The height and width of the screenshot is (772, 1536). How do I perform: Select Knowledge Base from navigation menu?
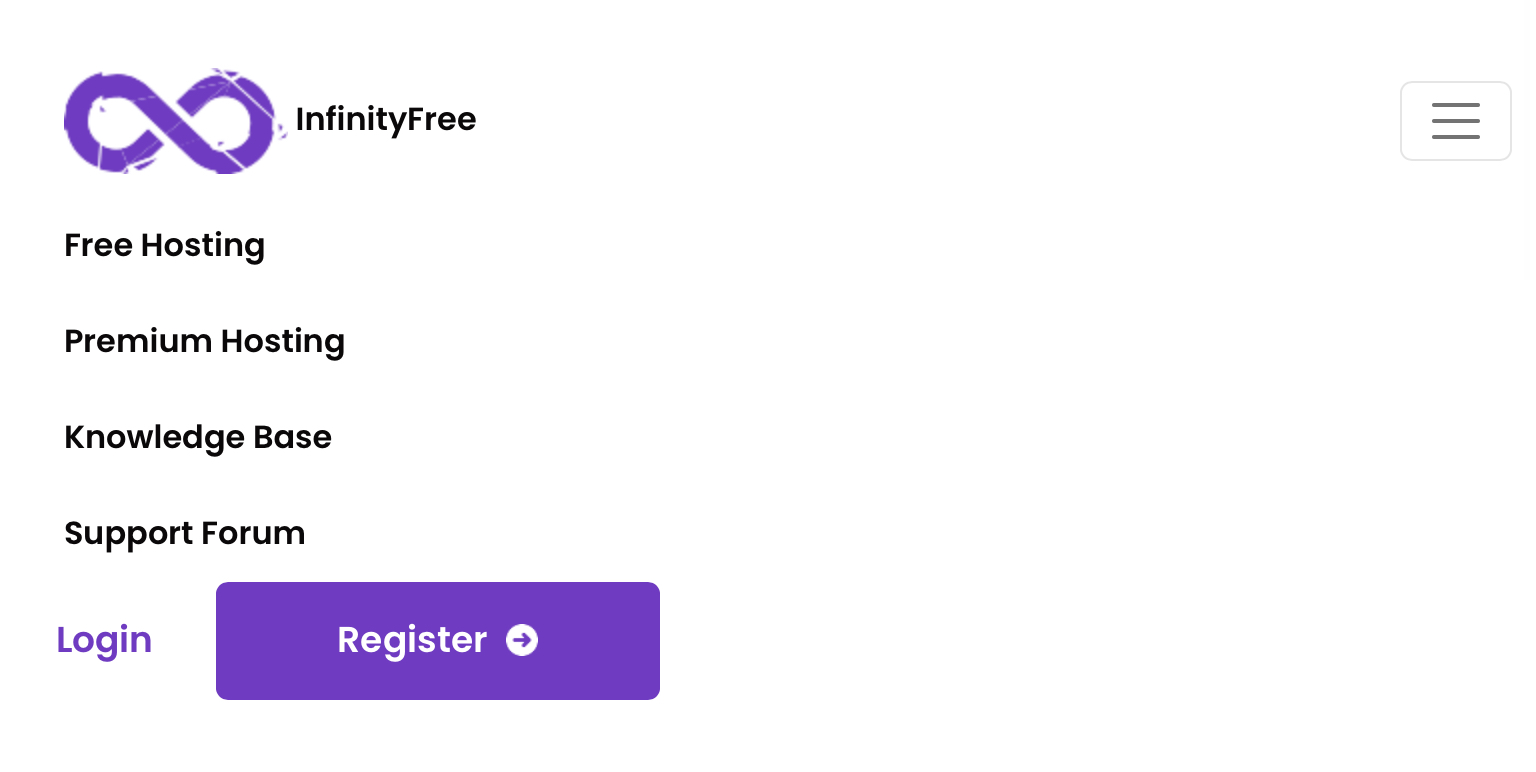[x=197, y=437]
